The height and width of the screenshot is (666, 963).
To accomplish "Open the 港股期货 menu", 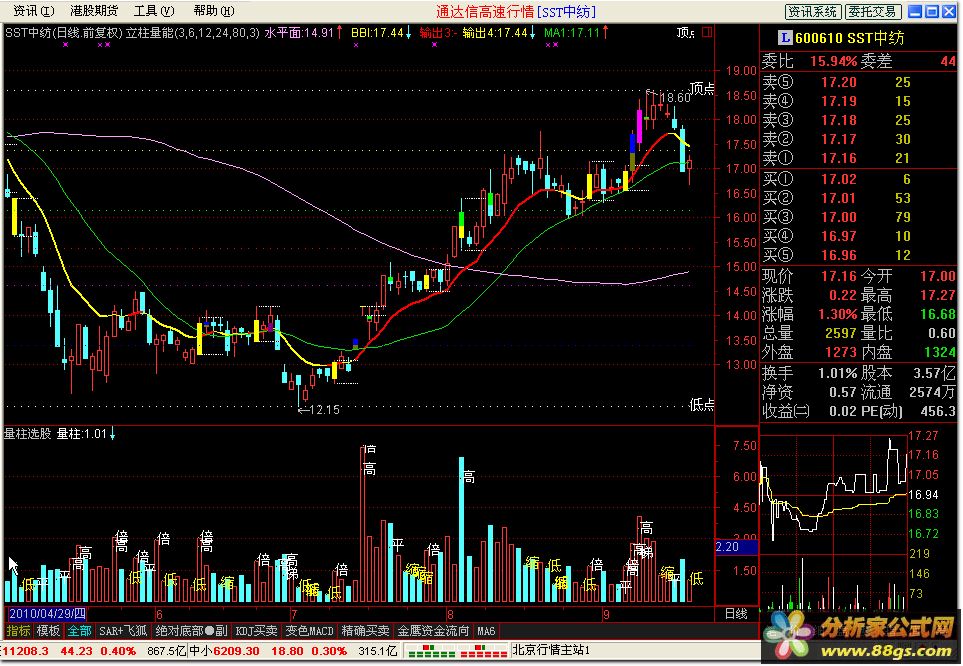I will coord(94,11).
